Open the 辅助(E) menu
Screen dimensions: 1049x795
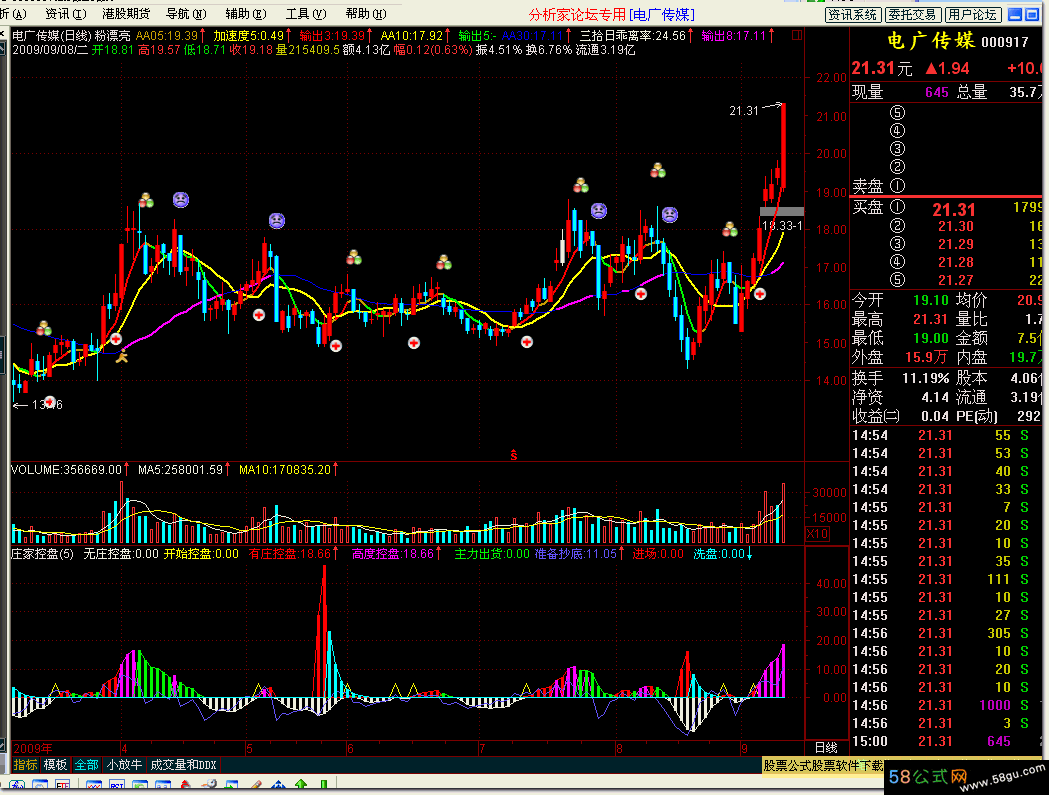(x=246, y=13)
